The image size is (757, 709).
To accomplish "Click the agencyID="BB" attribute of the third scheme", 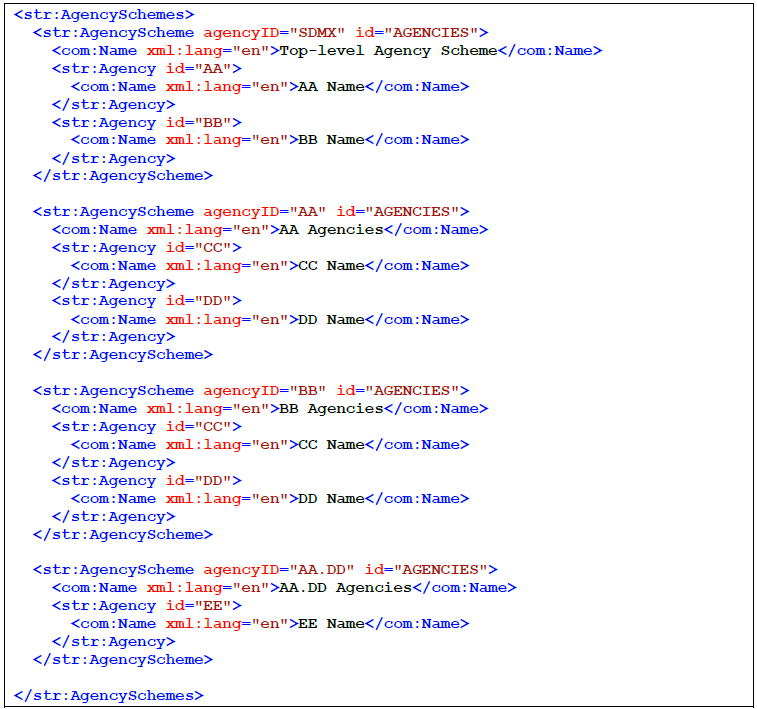I will pos(265,391).
